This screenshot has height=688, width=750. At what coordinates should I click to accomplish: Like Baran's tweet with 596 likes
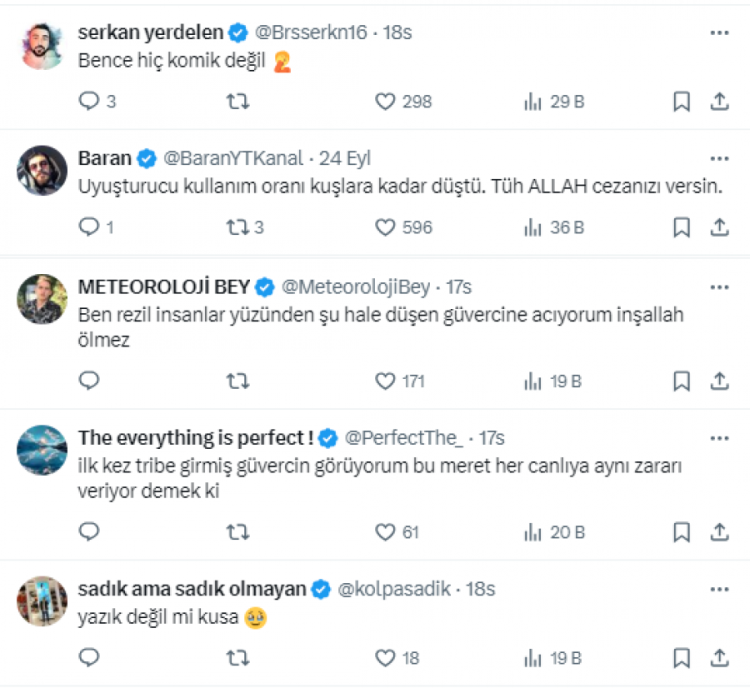pos(386,228)
